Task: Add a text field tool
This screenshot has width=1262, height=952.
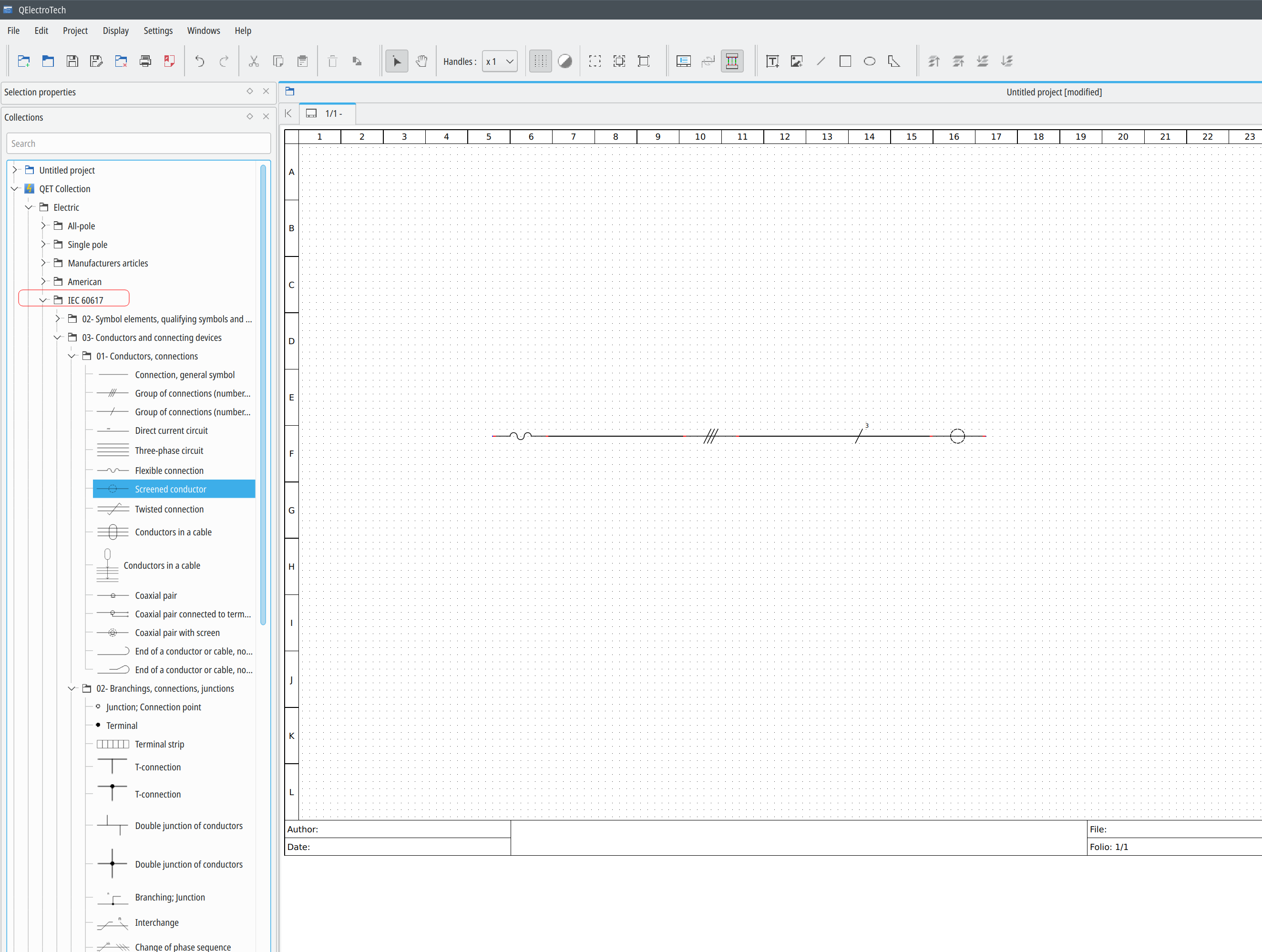Action: [x=772, y=61]
